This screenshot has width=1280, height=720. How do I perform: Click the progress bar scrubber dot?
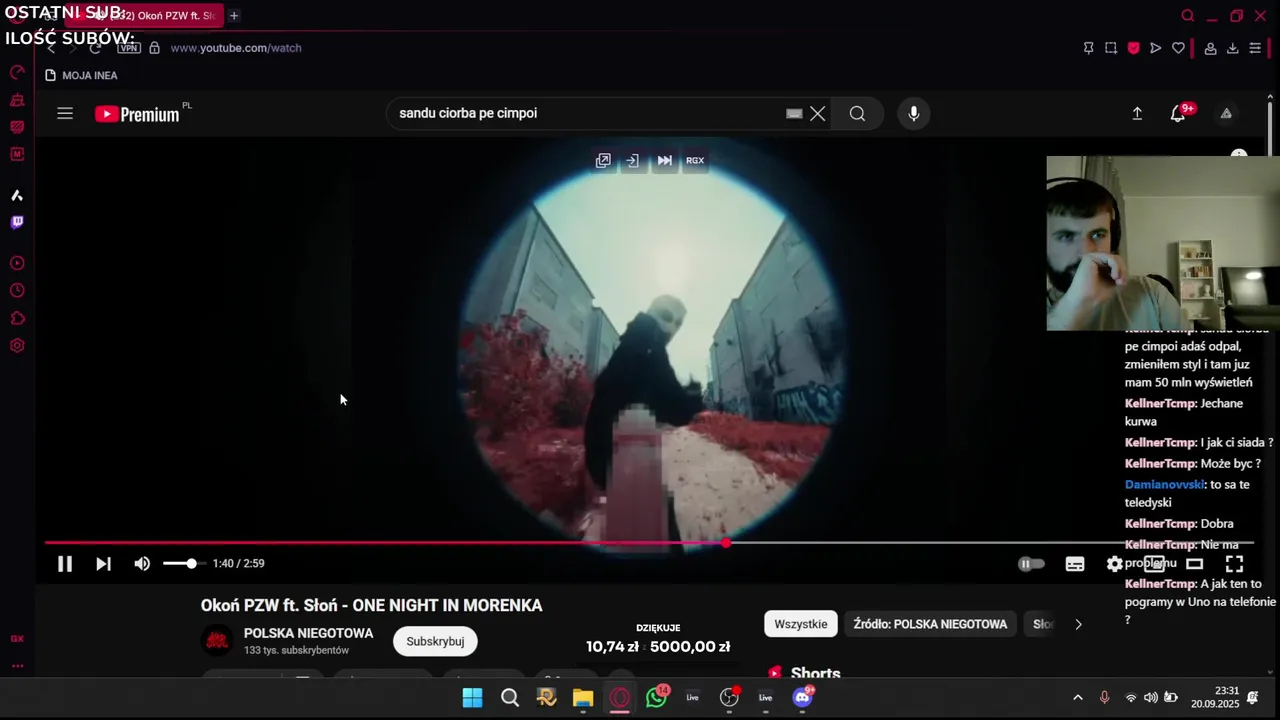click(x=726, y=543)
